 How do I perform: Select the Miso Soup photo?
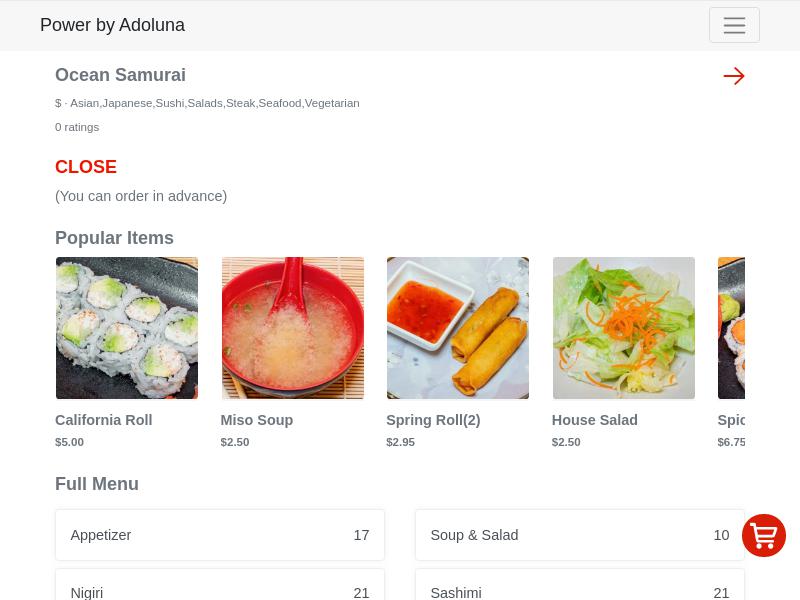pyautogui.click(x=292, y=328)
